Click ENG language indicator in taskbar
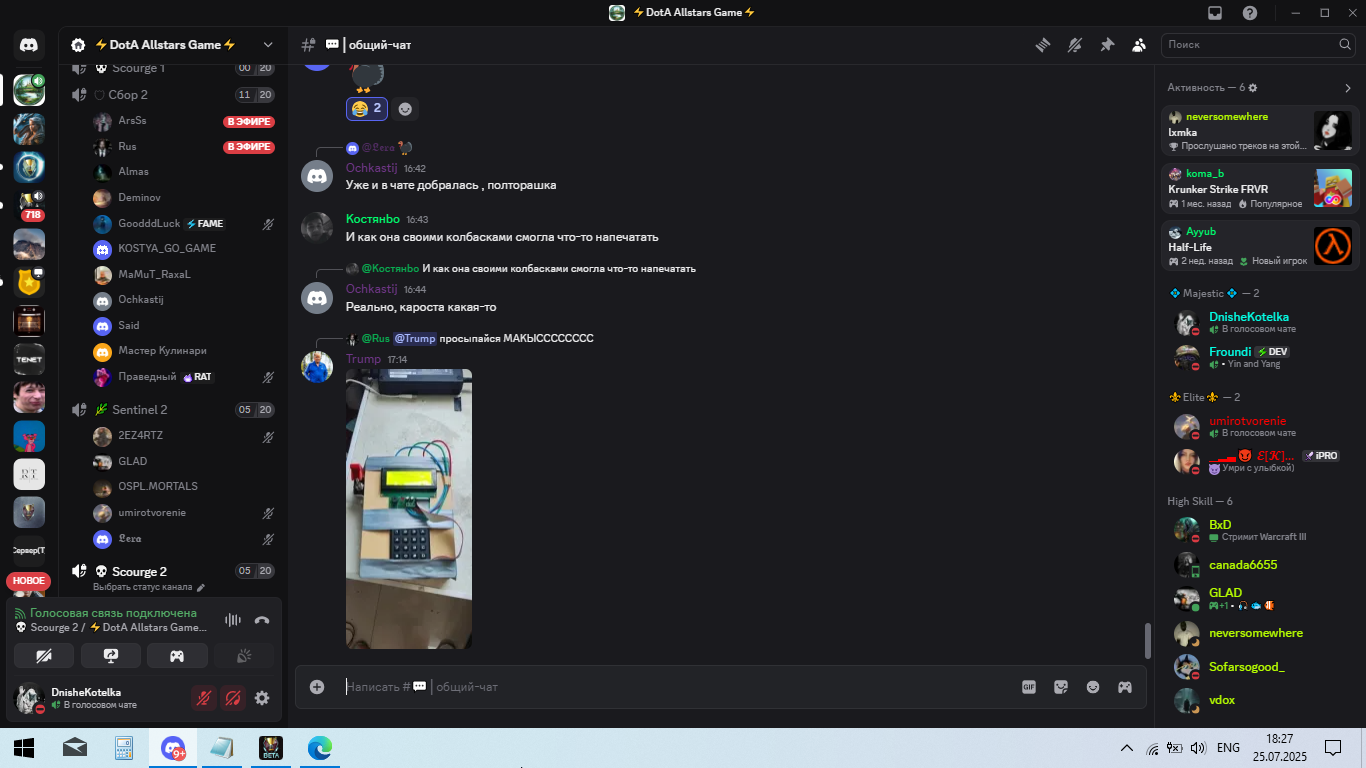 pos(1228,748)
